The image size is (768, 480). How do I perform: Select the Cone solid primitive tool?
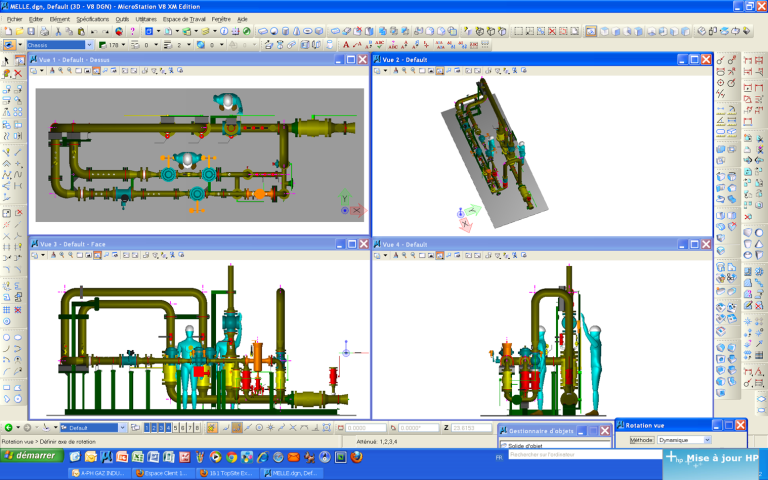[x=297, y=31]
